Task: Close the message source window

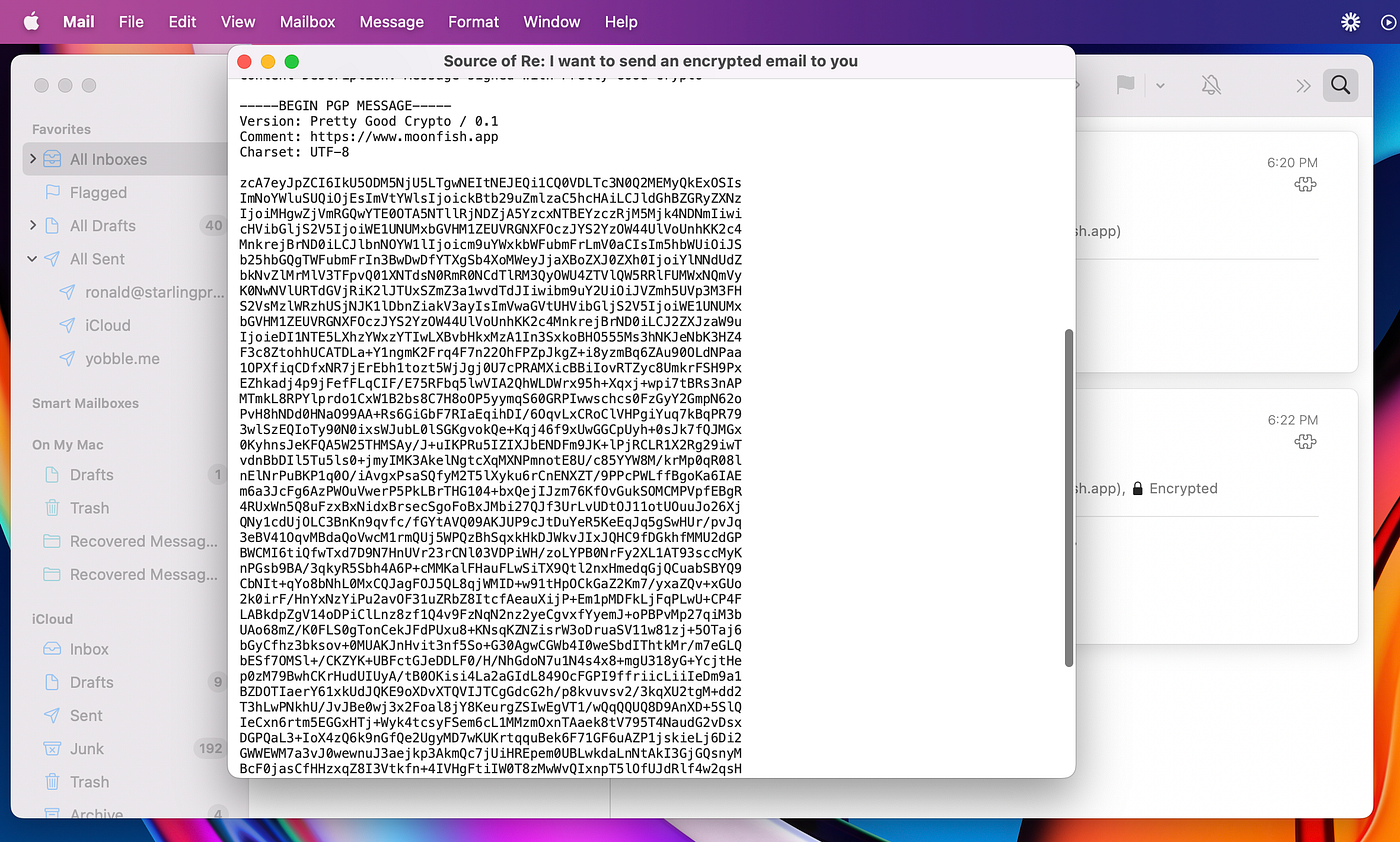Action: (x=244, y=61)
